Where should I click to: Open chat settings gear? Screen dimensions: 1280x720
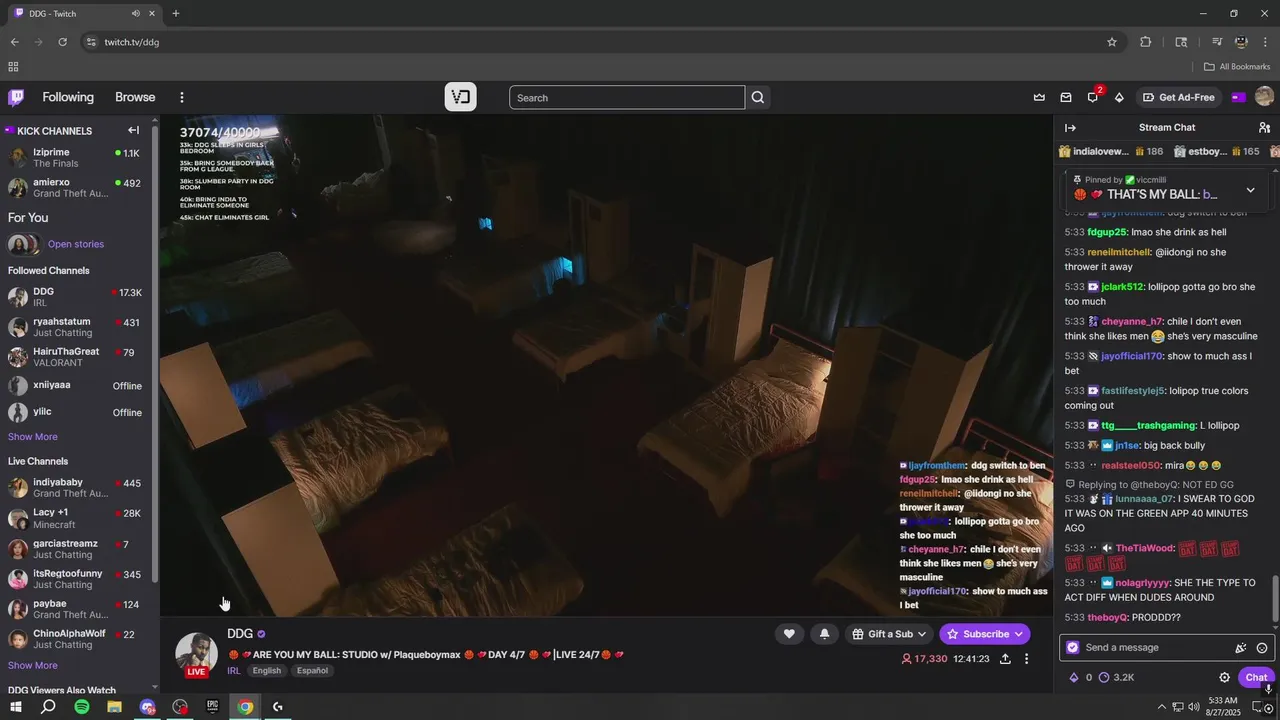click(x=1224, y=677)
